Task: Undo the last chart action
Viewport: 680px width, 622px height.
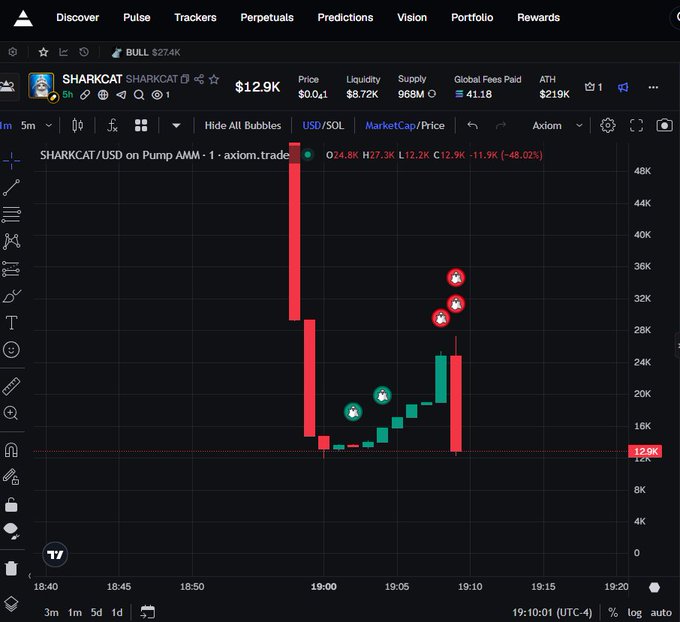Action: 472,126
